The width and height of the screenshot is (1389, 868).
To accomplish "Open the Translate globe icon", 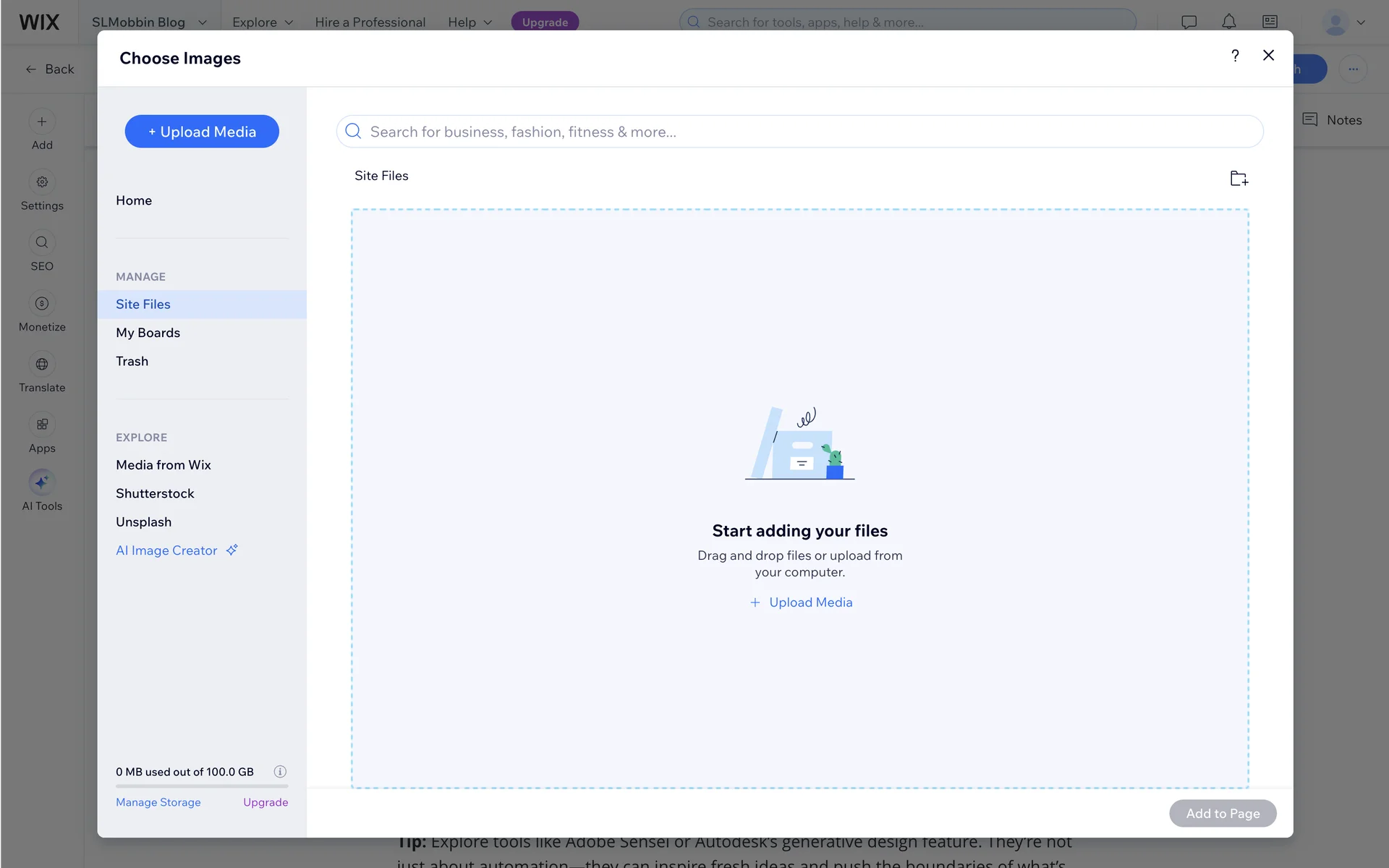I will tap(42, 365).
